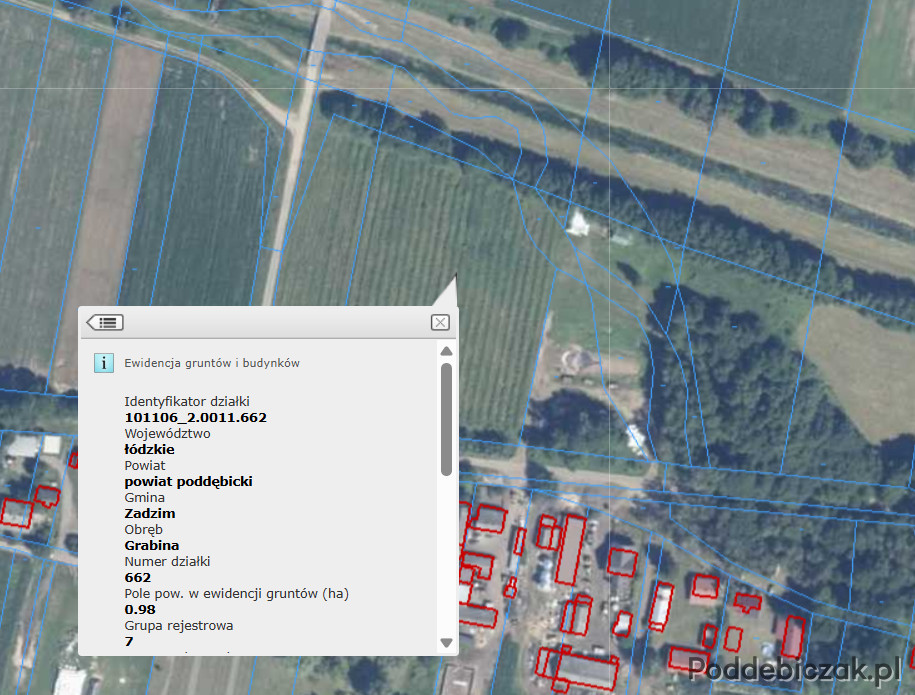Click the parcel identifier 101106_2.0011.662

coord(195,417)
